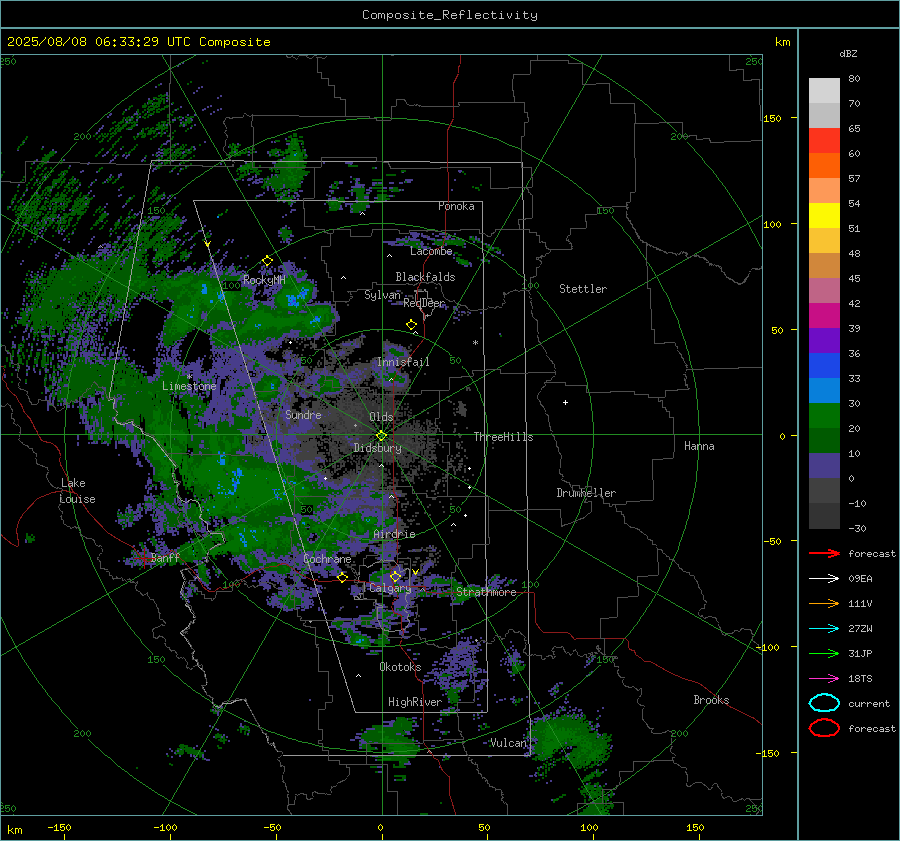Click the yellow diamond marker at radar center near Didsbury
Screen dimensions: 900x841
381,436
